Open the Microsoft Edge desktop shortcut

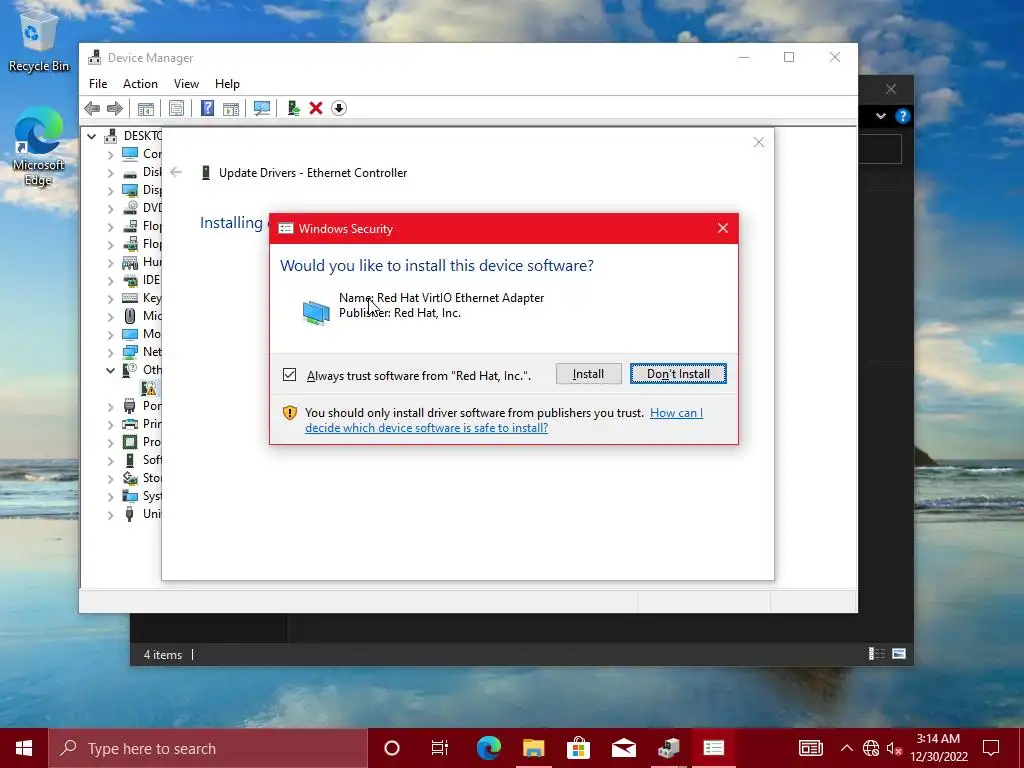click(39, 147)
